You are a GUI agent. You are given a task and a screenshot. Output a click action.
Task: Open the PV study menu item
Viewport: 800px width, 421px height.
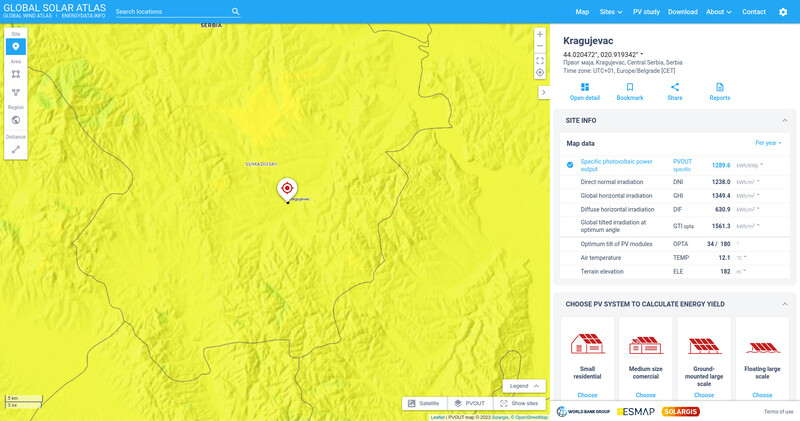coord(646,12)
